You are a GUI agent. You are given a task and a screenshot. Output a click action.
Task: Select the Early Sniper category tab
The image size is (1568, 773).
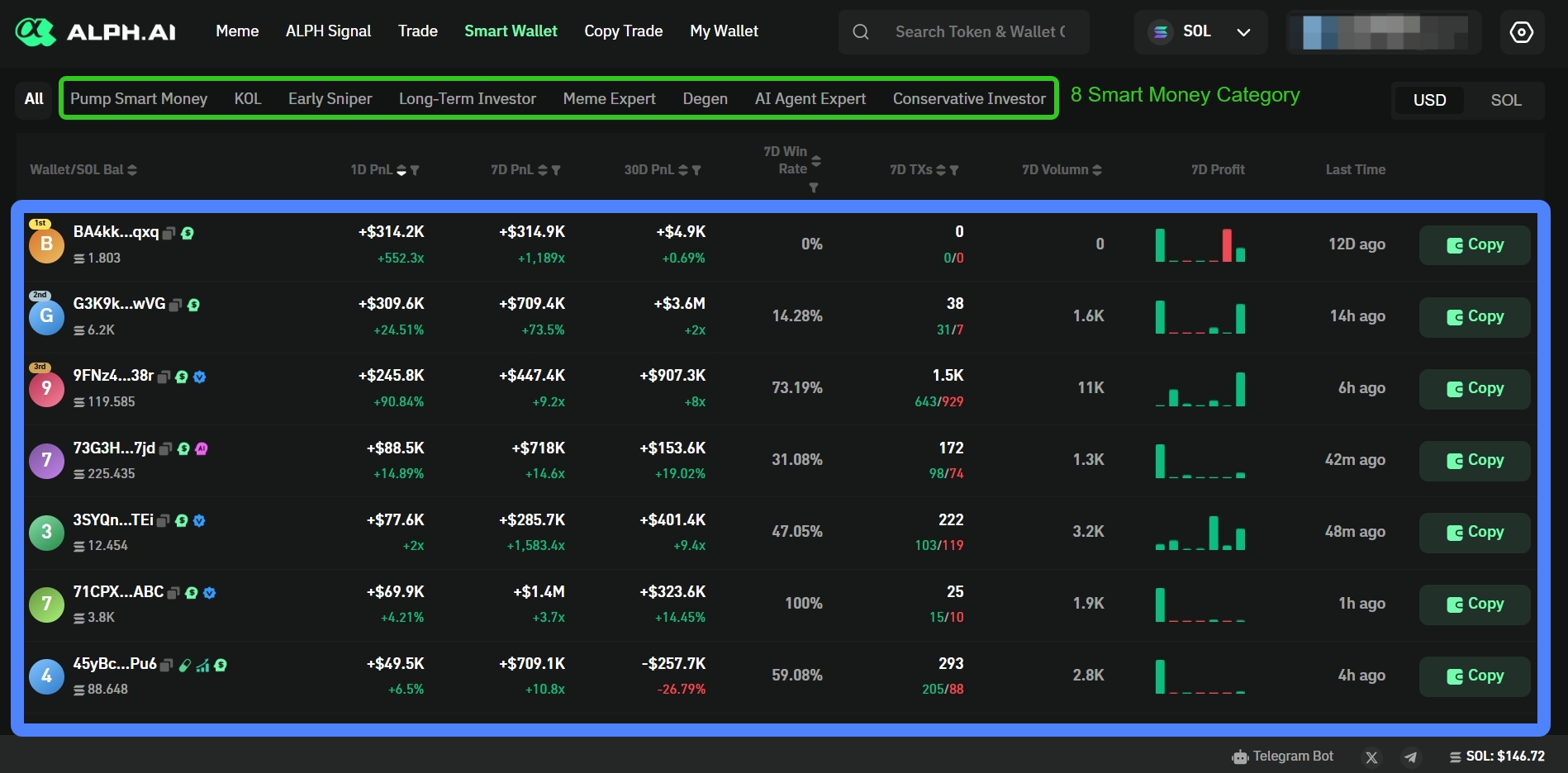[x=330, y=99]
